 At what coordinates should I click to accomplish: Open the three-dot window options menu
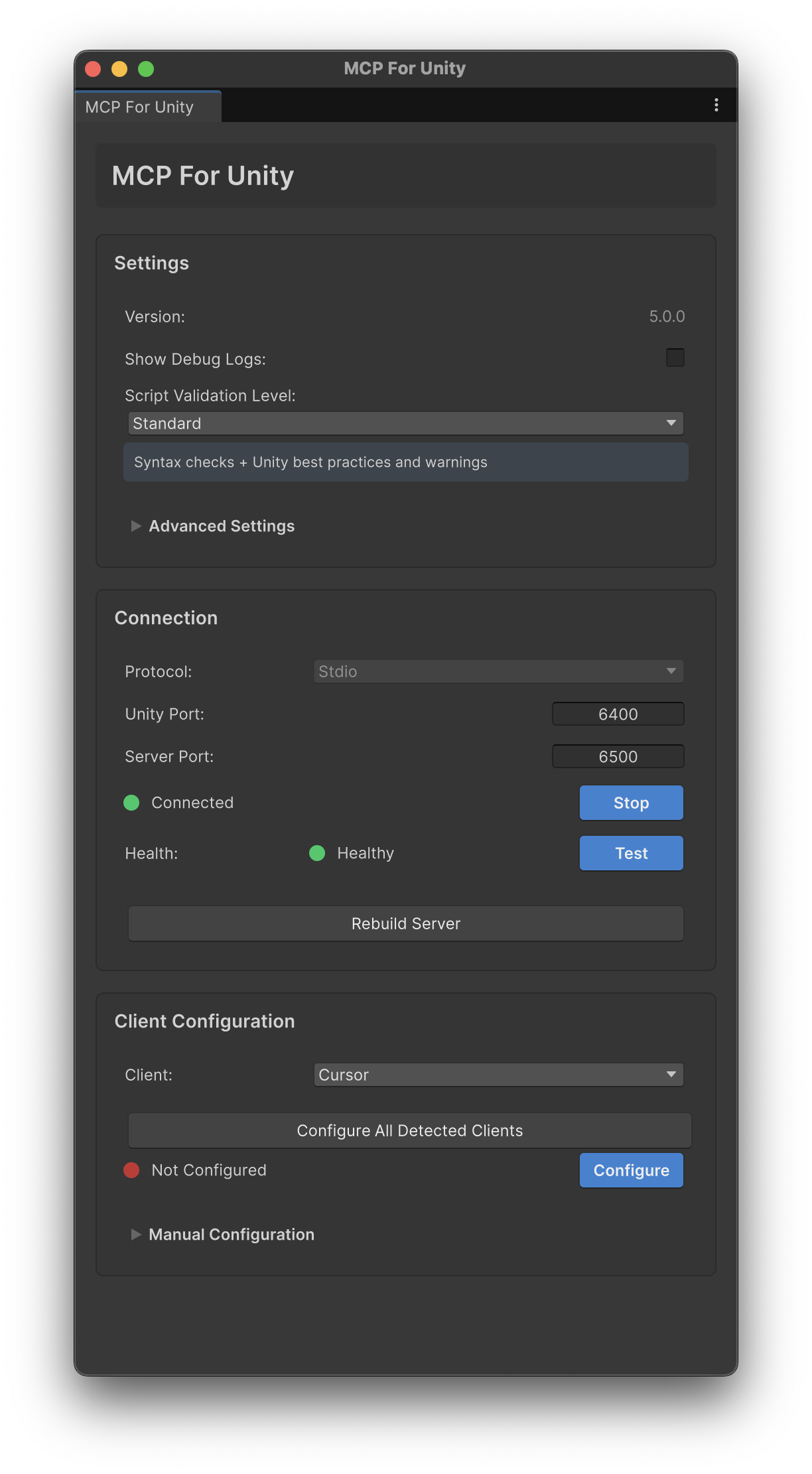[x=716, y=105]
